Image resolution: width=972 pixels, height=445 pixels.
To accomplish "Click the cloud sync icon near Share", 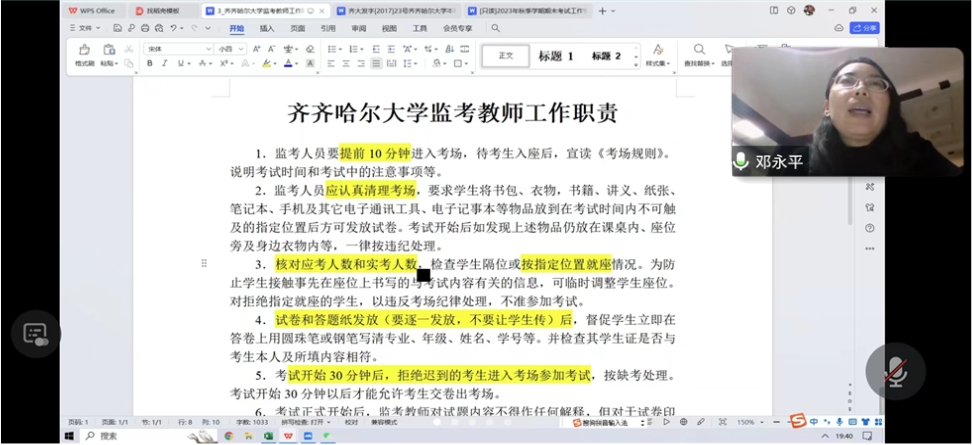I will pos(839,29).
